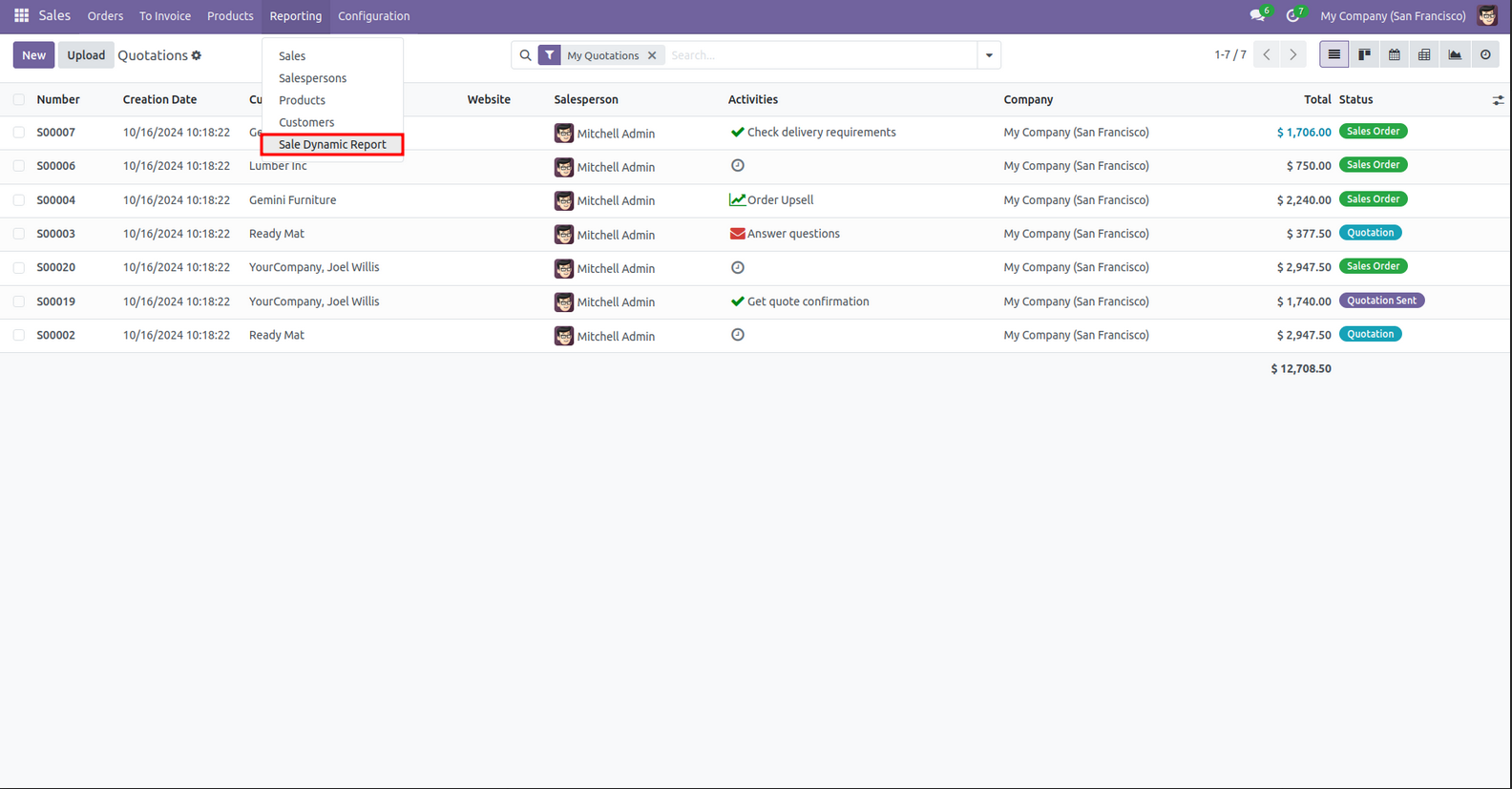Select the checkbox for S00019
Screen dimensions: 1512x789
click(19, 301)
